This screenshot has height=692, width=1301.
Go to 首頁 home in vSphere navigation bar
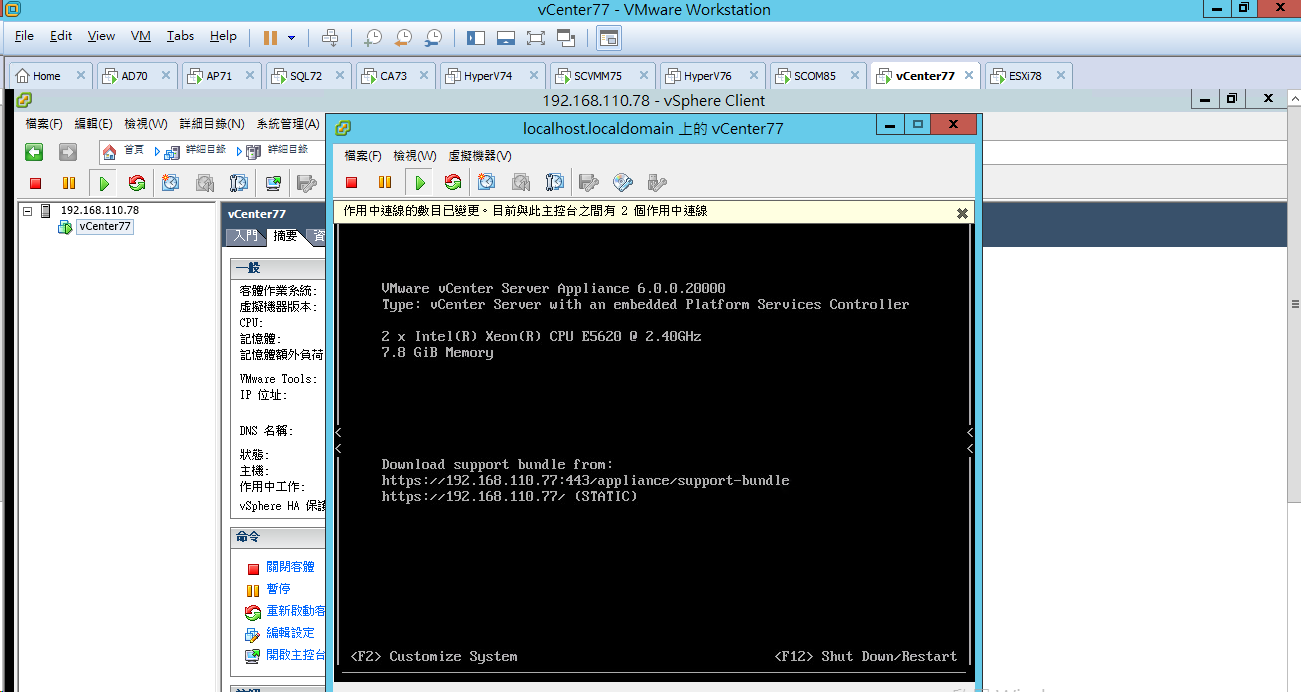124,151
